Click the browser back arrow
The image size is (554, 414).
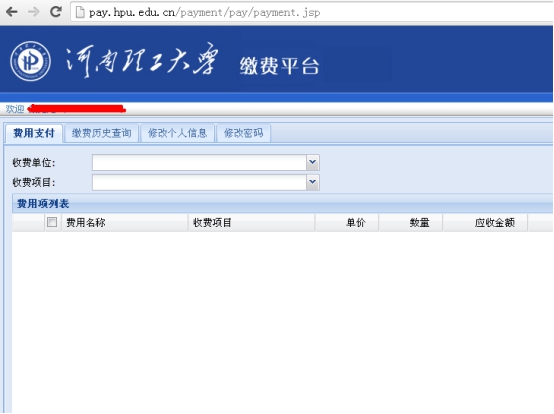[x=12, y=12]
